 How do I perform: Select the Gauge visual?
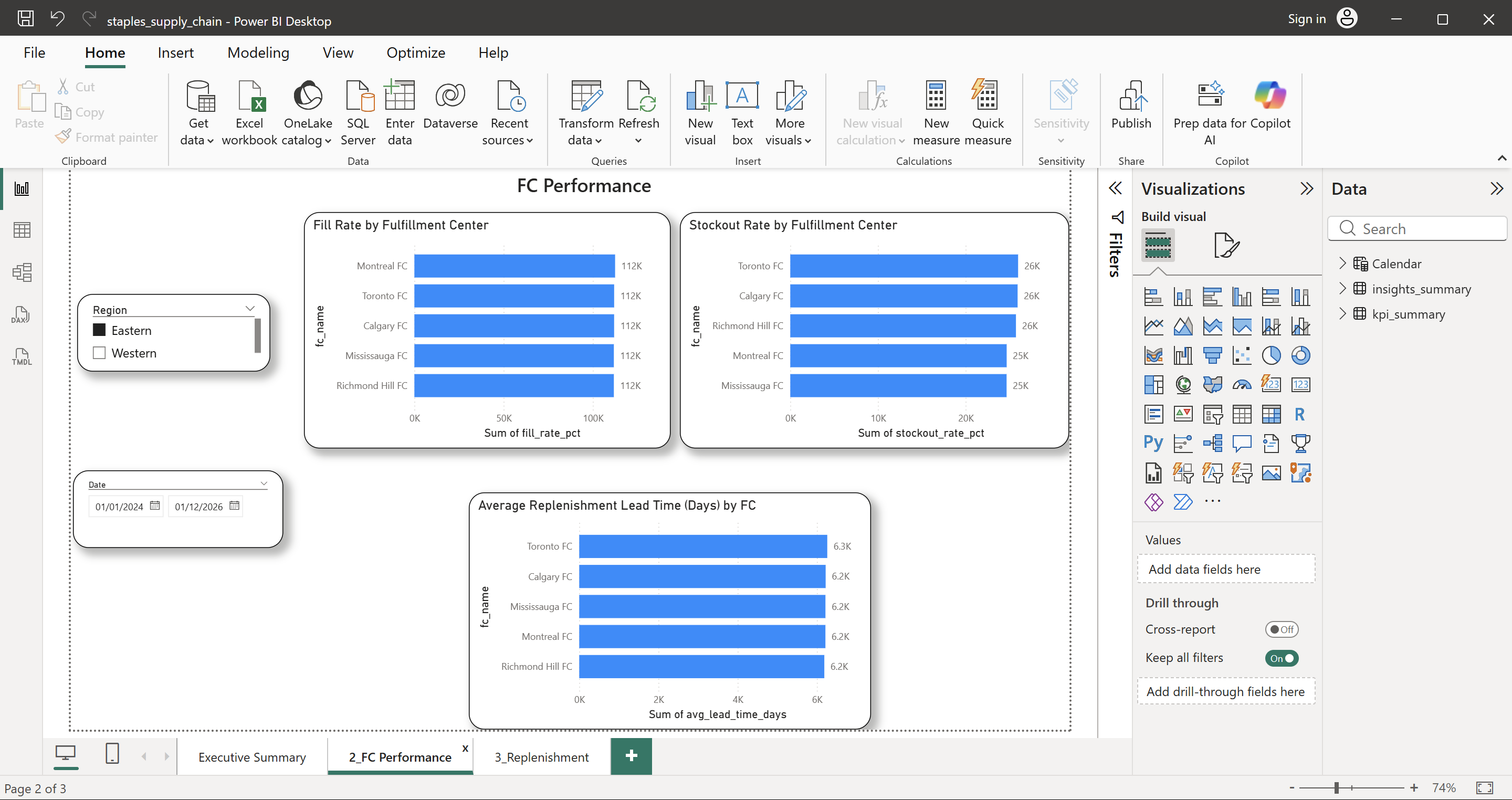[x=1242, y=384]
